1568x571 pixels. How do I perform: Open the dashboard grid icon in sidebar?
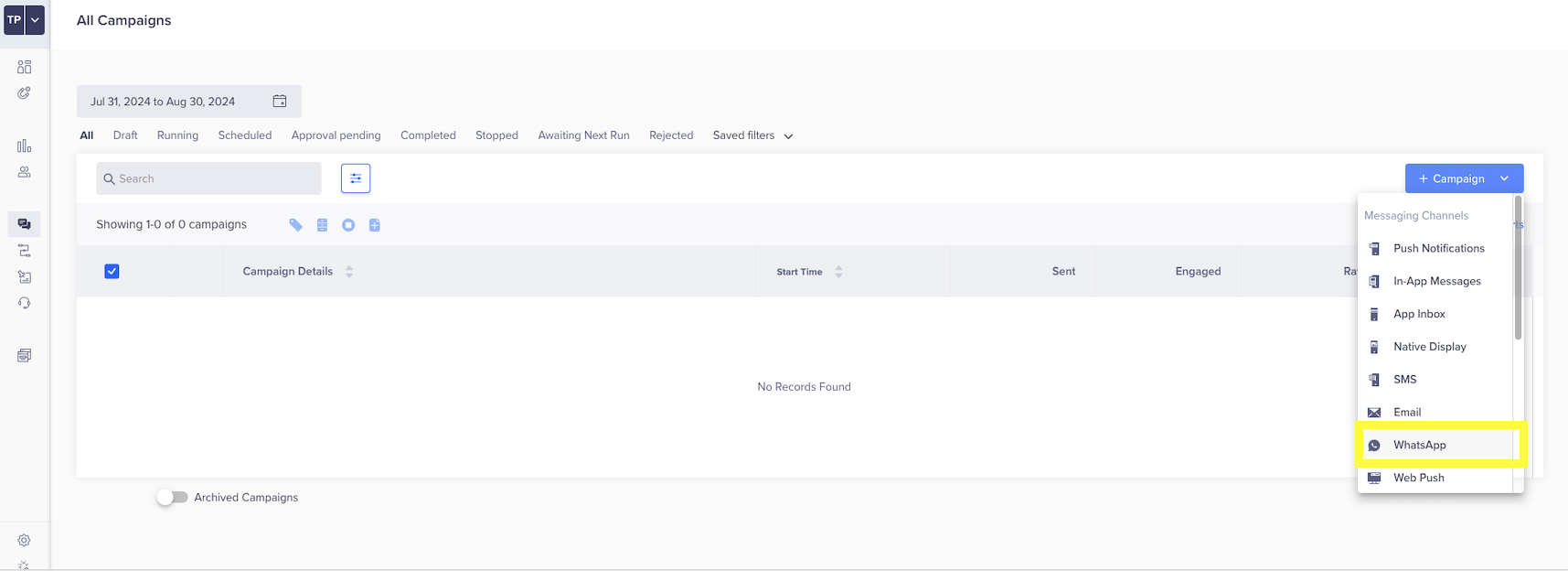click(x=24, y=67)
